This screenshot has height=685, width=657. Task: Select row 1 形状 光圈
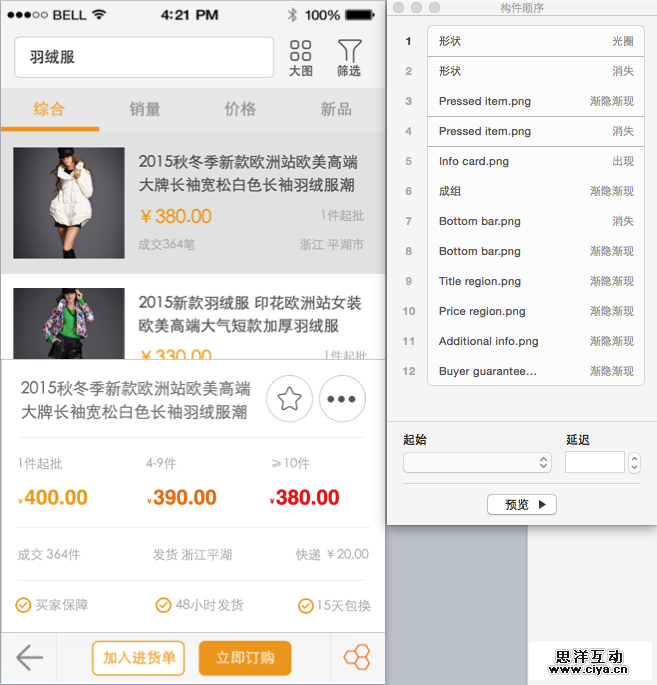coord(536,41)
